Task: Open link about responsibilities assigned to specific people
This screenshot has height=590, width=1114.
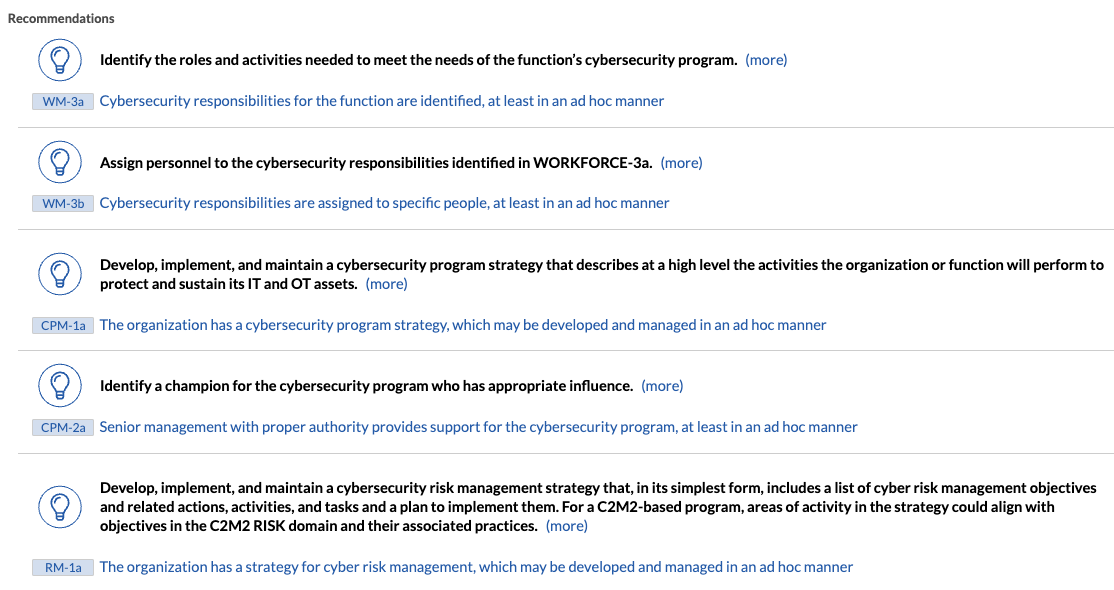Action: pyautogui.click(x=384, y=203)
